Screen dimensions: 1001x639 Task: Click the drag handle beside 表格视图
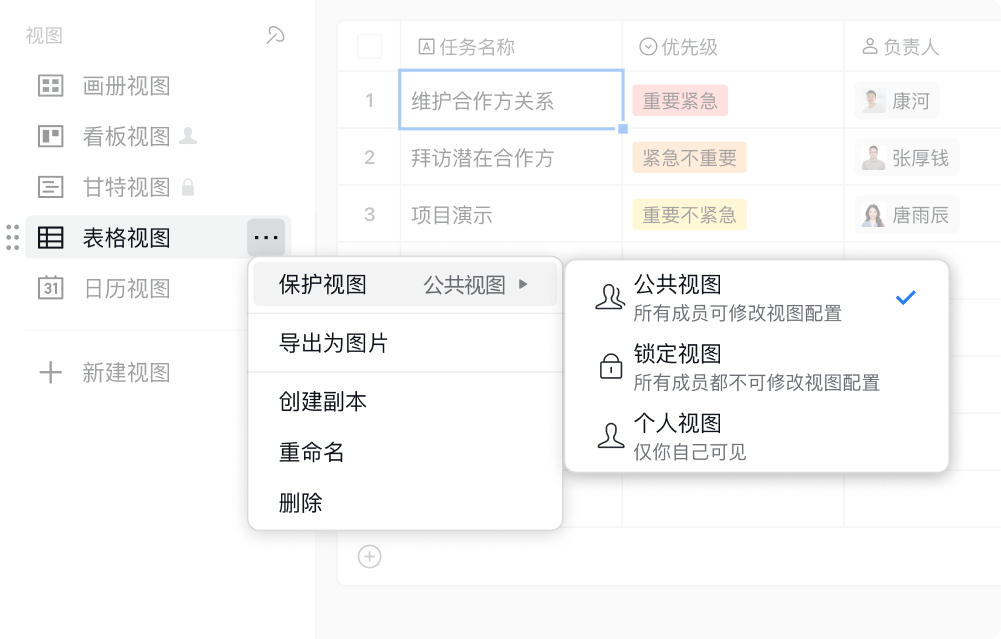point(12,237)
